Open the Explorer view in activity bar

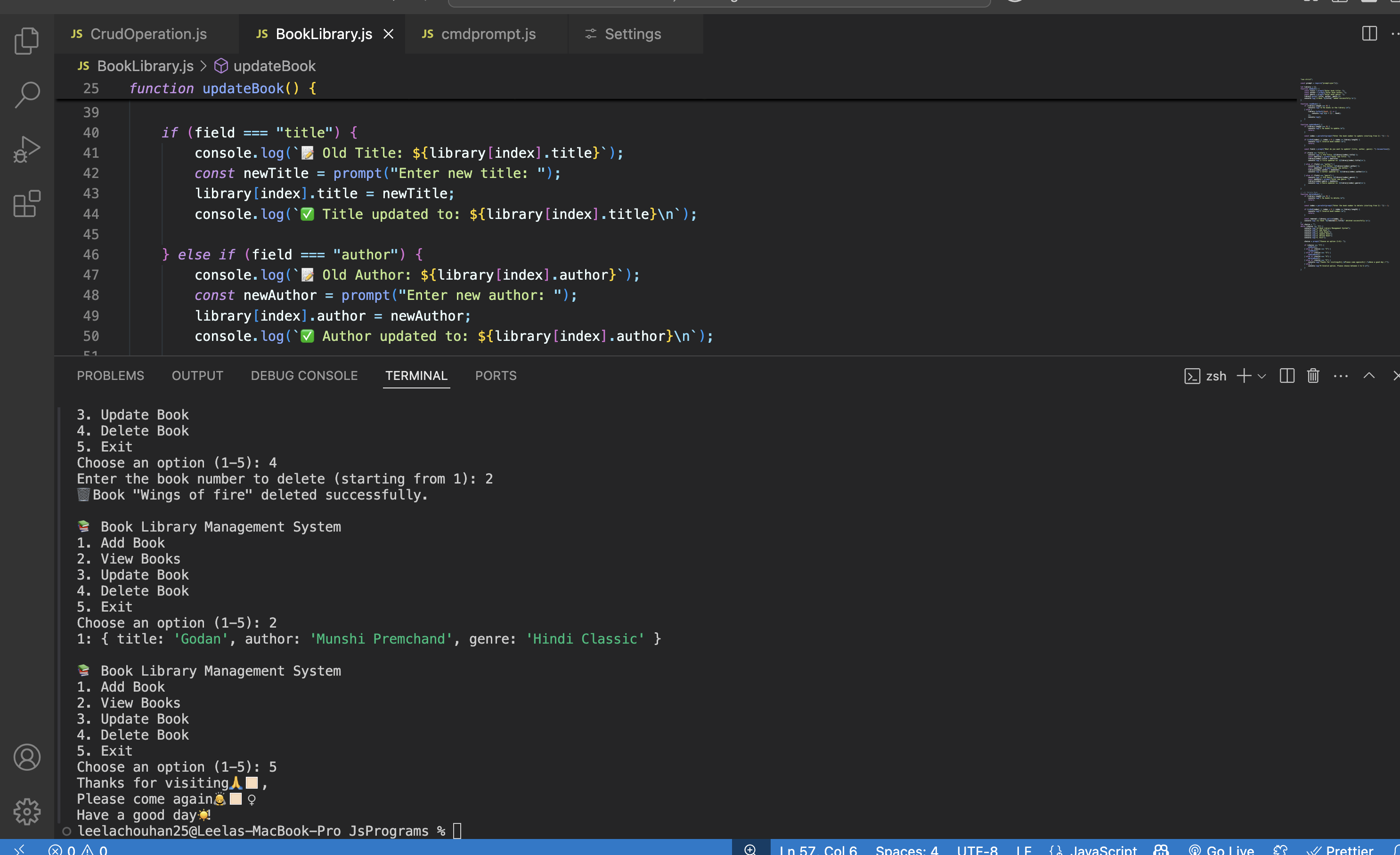tap(26, 41)
